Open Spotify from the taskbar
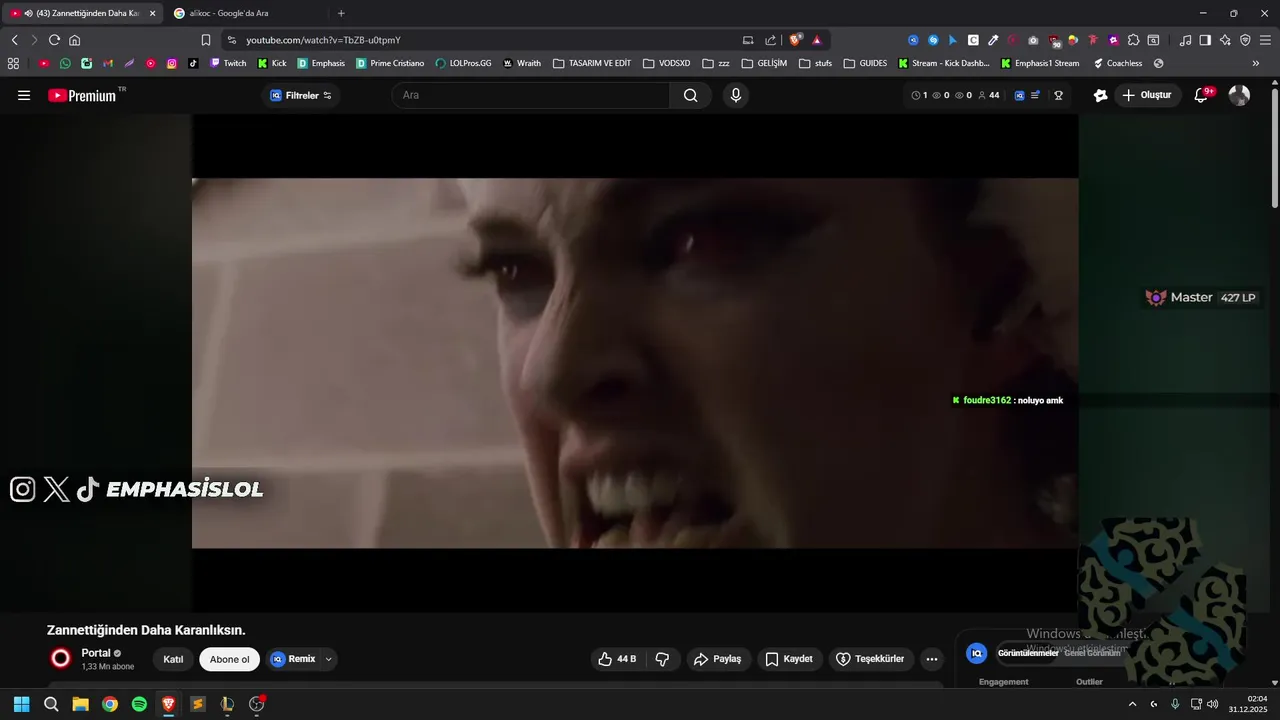Screen dimensions: 1280x720 (139, 704)
